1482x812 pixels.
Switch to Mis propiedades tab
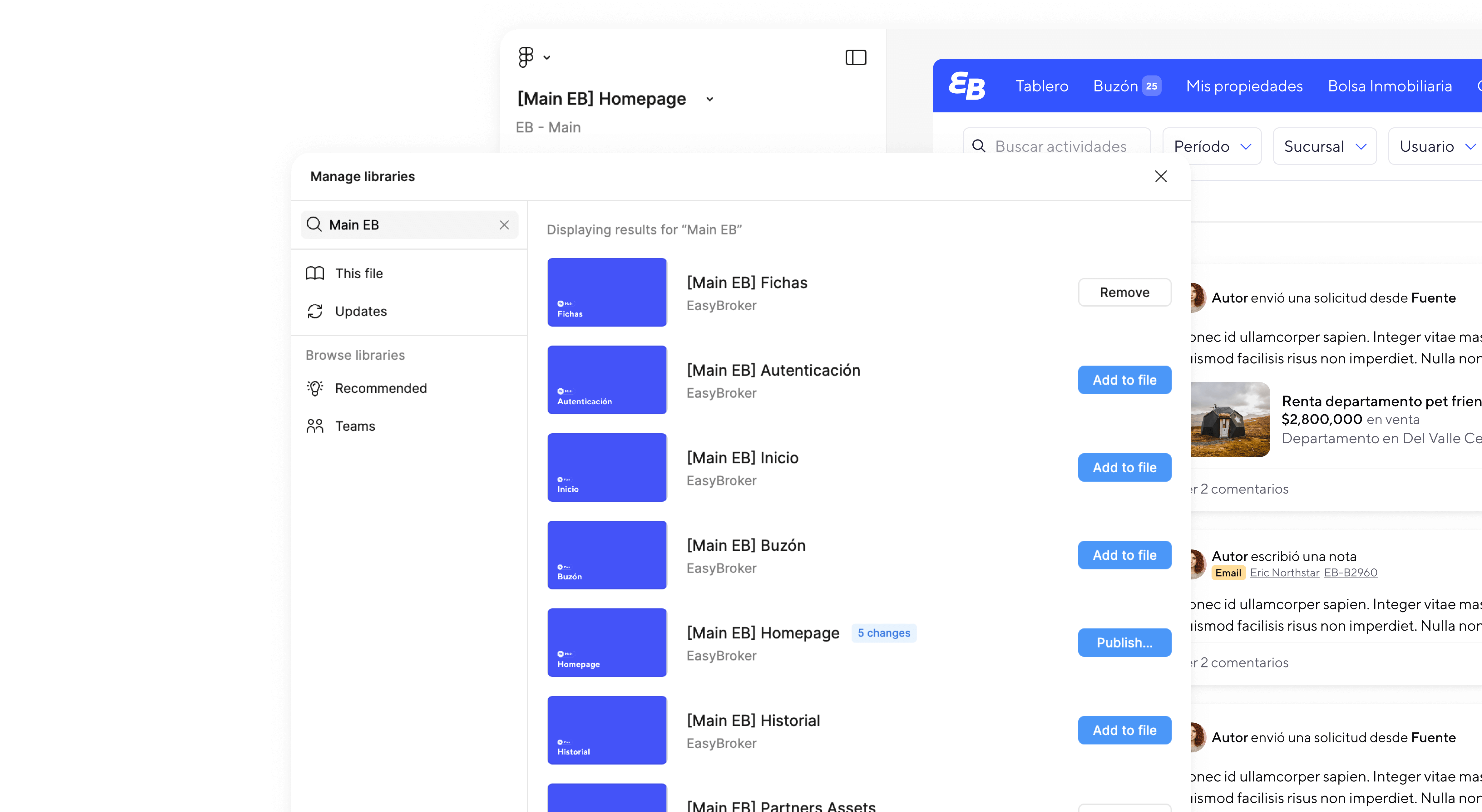coord(1244,86)
